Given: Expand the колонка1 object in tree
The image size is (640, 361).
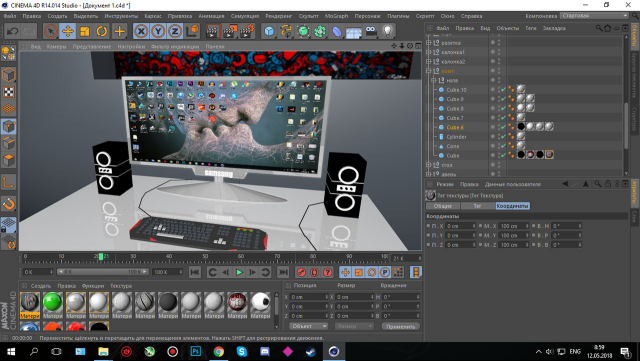Looking at the screenshot, I should (x=429, y=52).
